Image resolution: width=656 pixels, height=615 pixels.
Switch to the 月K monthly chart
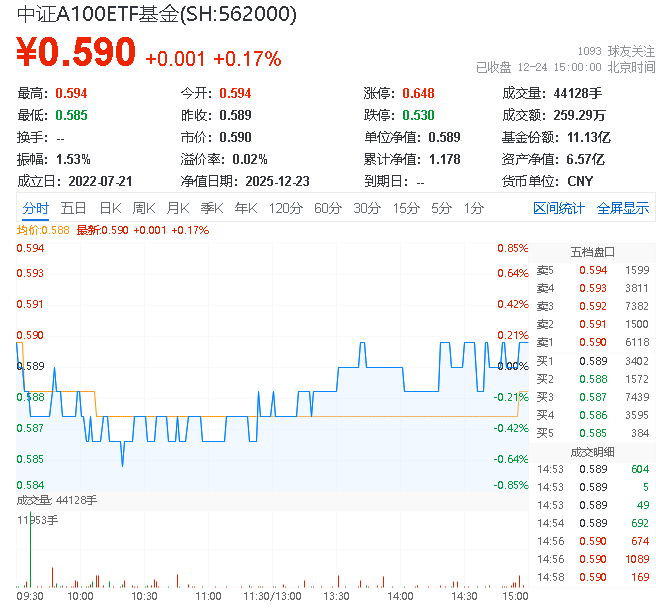[178, 208]
